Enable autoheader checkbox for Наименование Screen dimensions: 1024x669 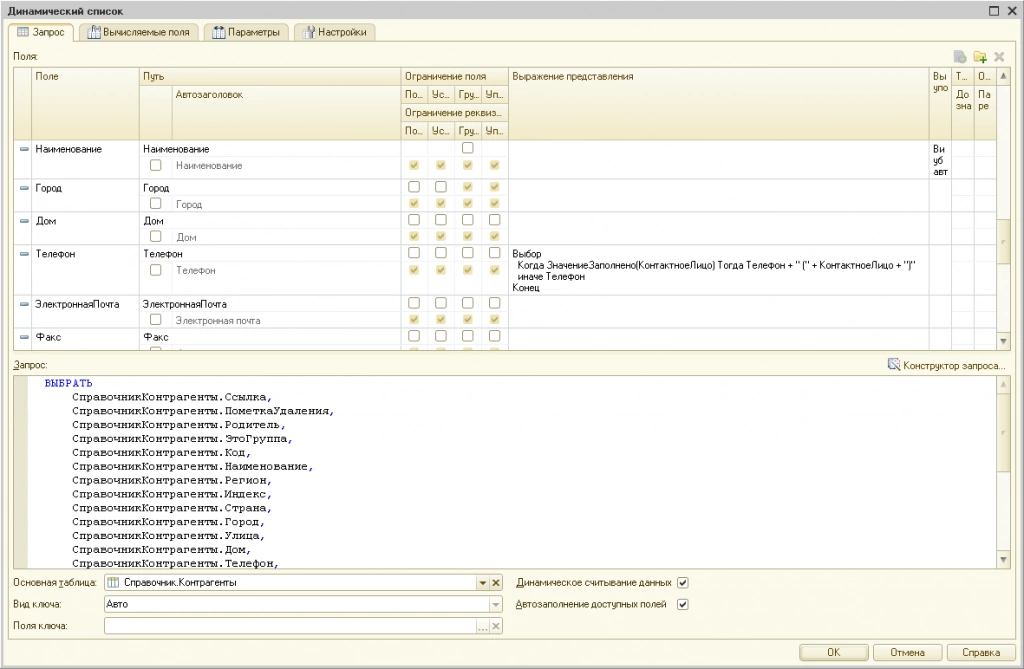click(x=155, y=165)
